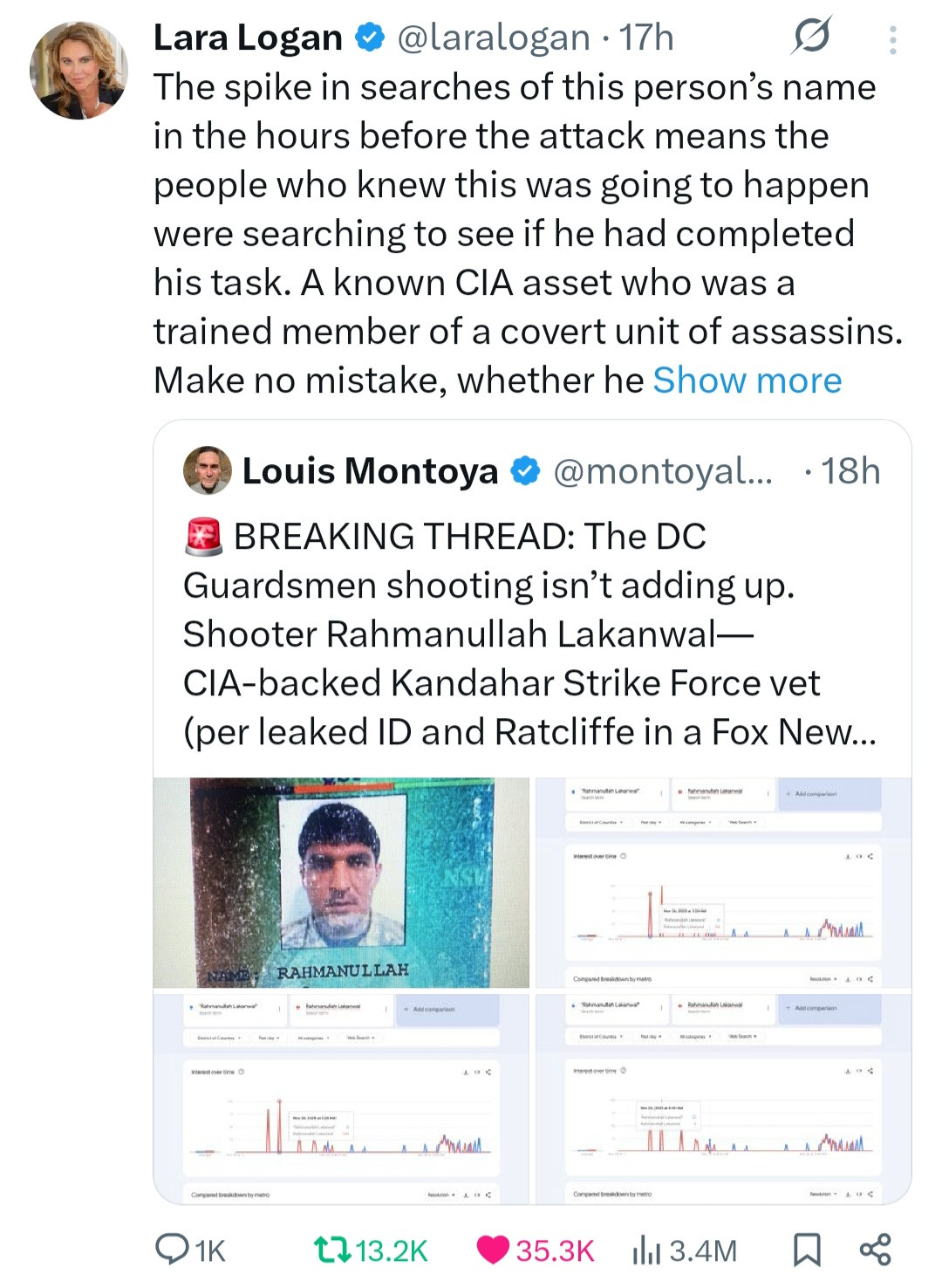
Task: Click Louis Montoya's verified badge
Action: 524,471
